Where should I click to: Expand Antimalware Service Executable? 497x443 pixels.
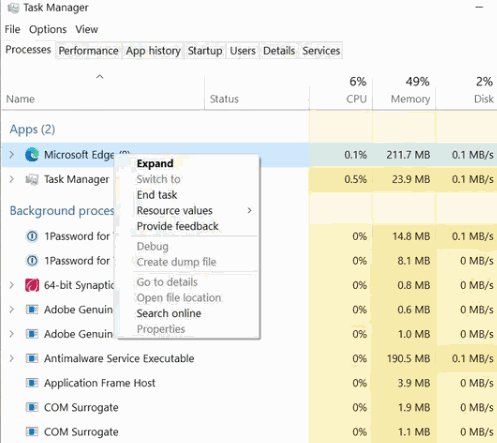[12, 359]
